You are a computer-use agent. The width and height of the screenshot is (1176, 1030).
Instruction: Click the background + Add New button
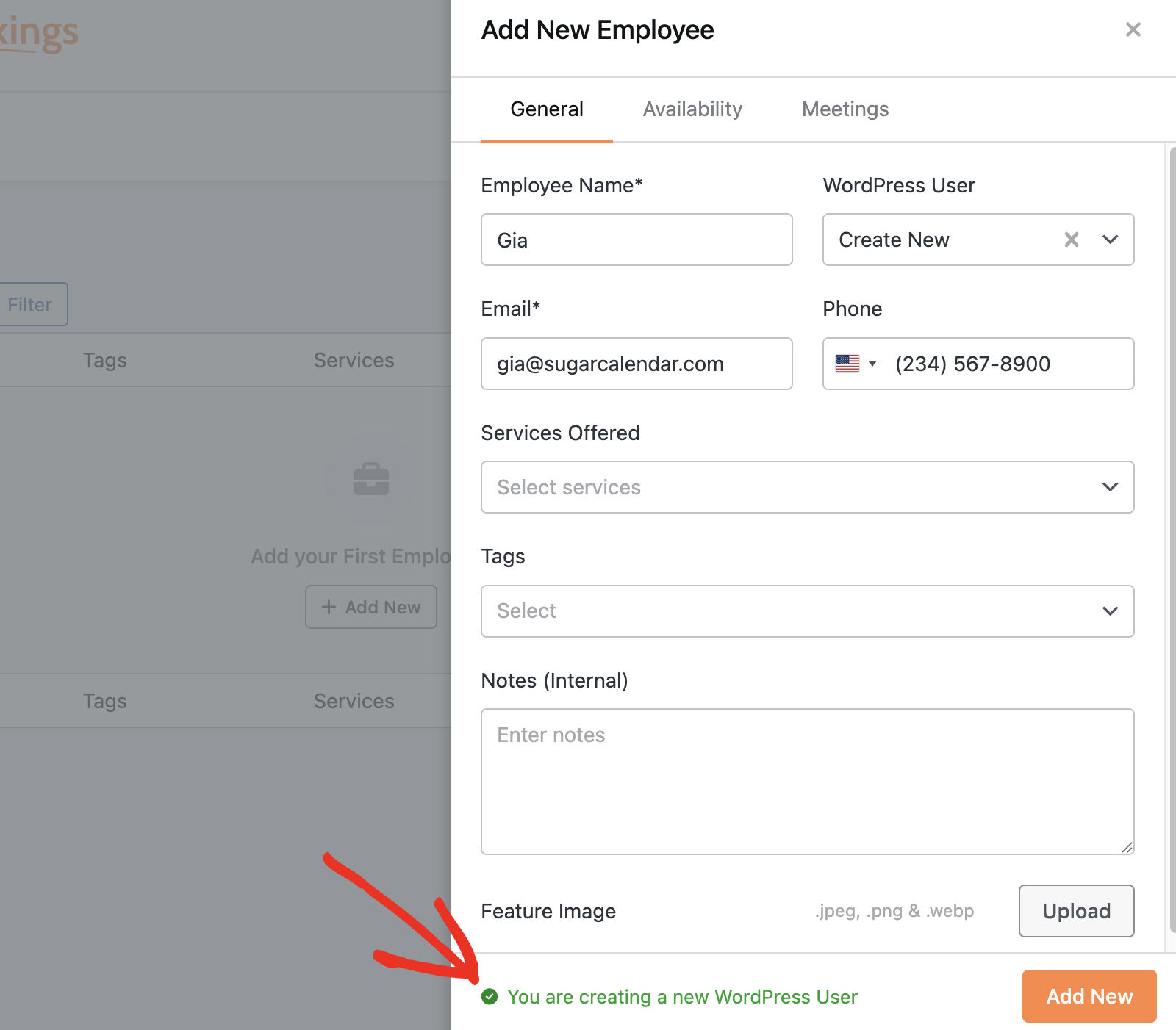(371, 607)
